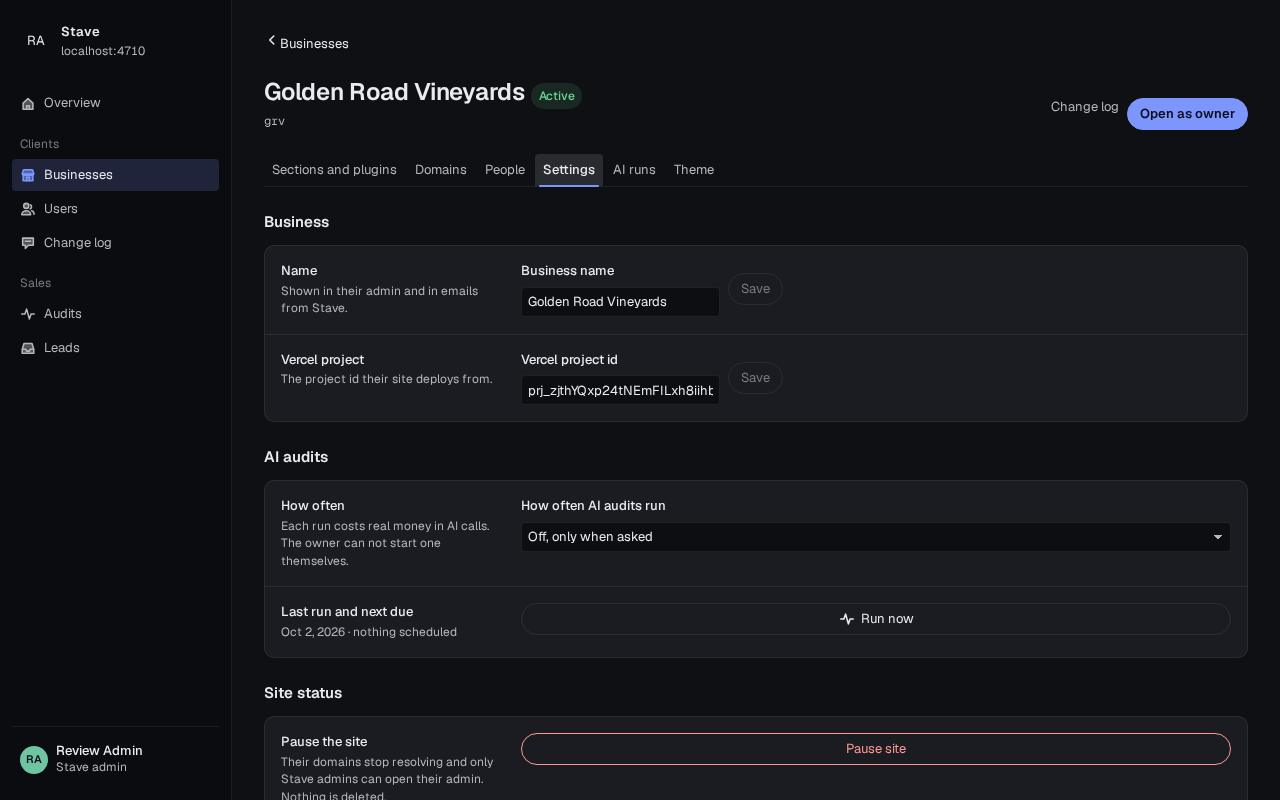Image resolution: width=1280 pixels, height=800 pixels.
Task: Open Overview in the sidebar
Action: (x=115, y=104)
